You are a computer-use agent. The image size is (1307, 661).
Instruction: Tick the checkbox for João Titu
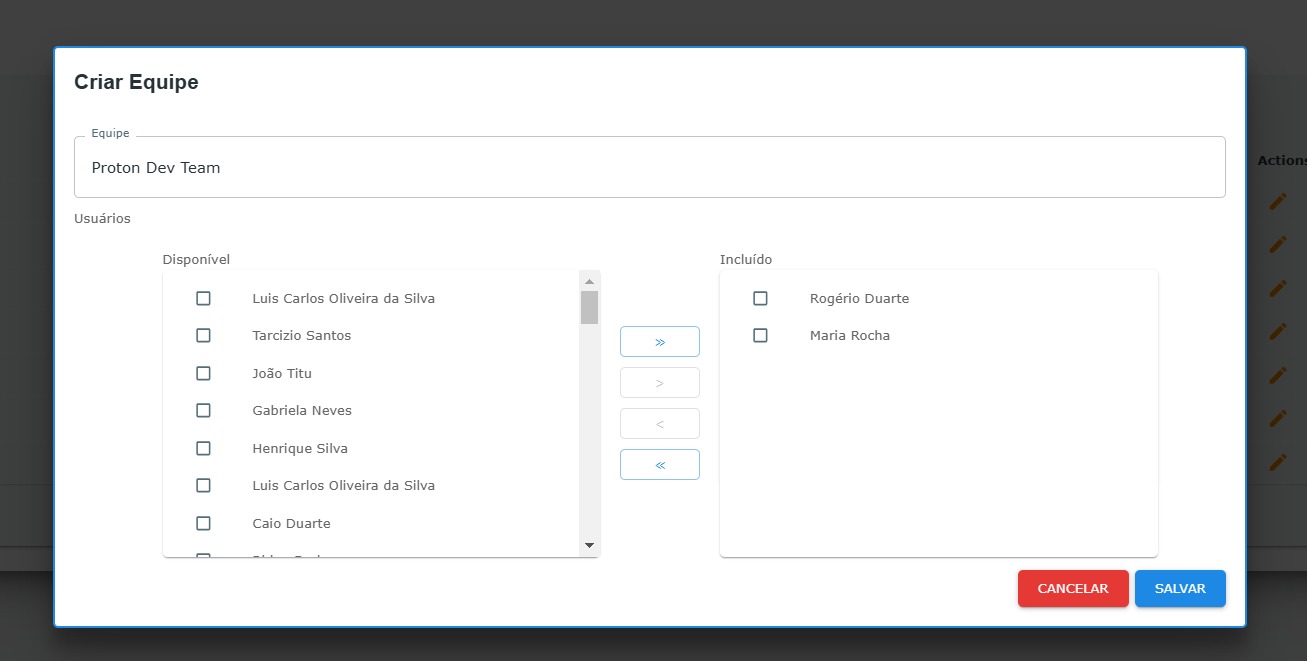coord(203,373)
